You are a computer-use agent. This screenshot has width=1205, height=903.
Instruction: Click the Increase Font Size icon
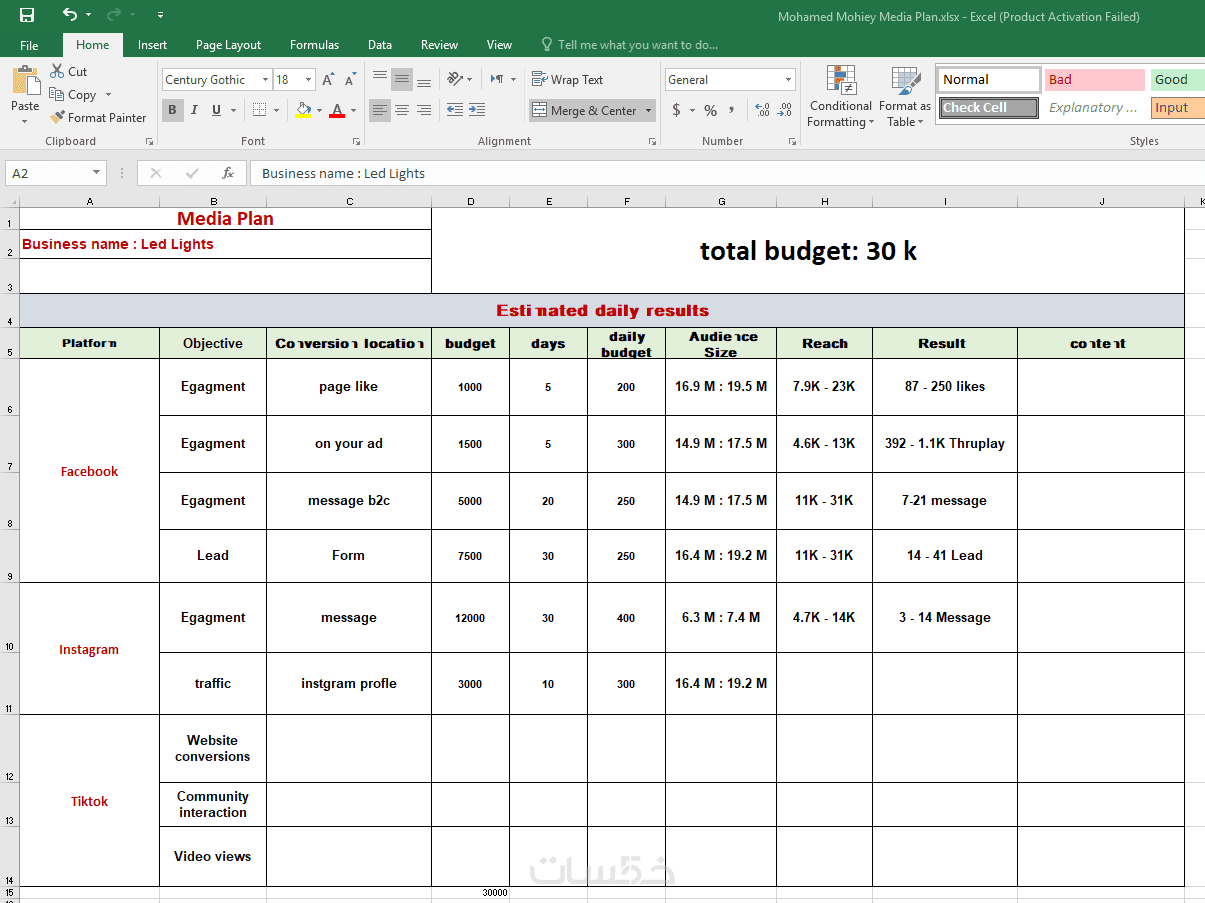tap(328, 80)
